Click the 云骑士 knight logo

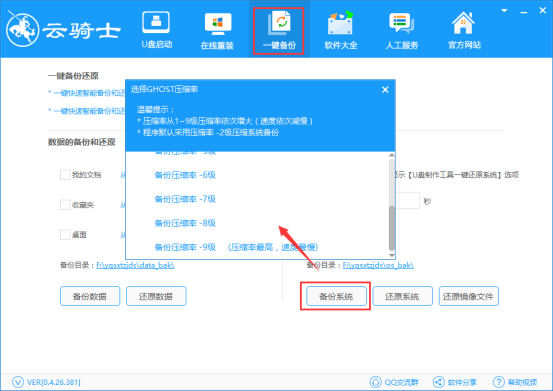[23, 30]
